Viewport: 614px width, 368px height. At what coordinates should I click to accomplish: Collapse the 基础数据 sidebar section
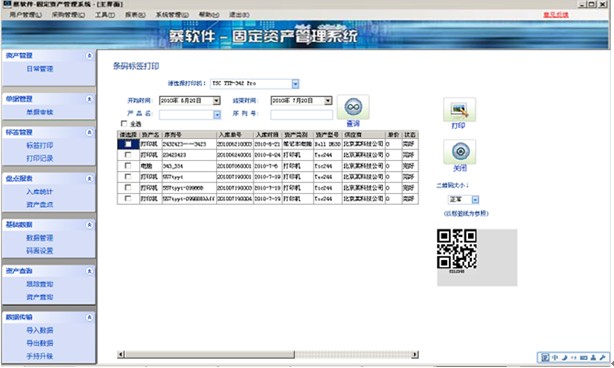coord(89,225)
